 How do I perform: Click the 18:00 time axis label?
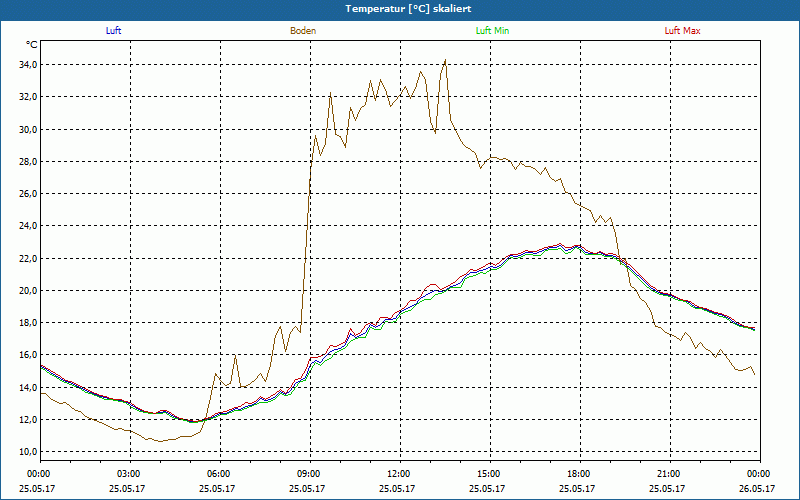point(580,474)
